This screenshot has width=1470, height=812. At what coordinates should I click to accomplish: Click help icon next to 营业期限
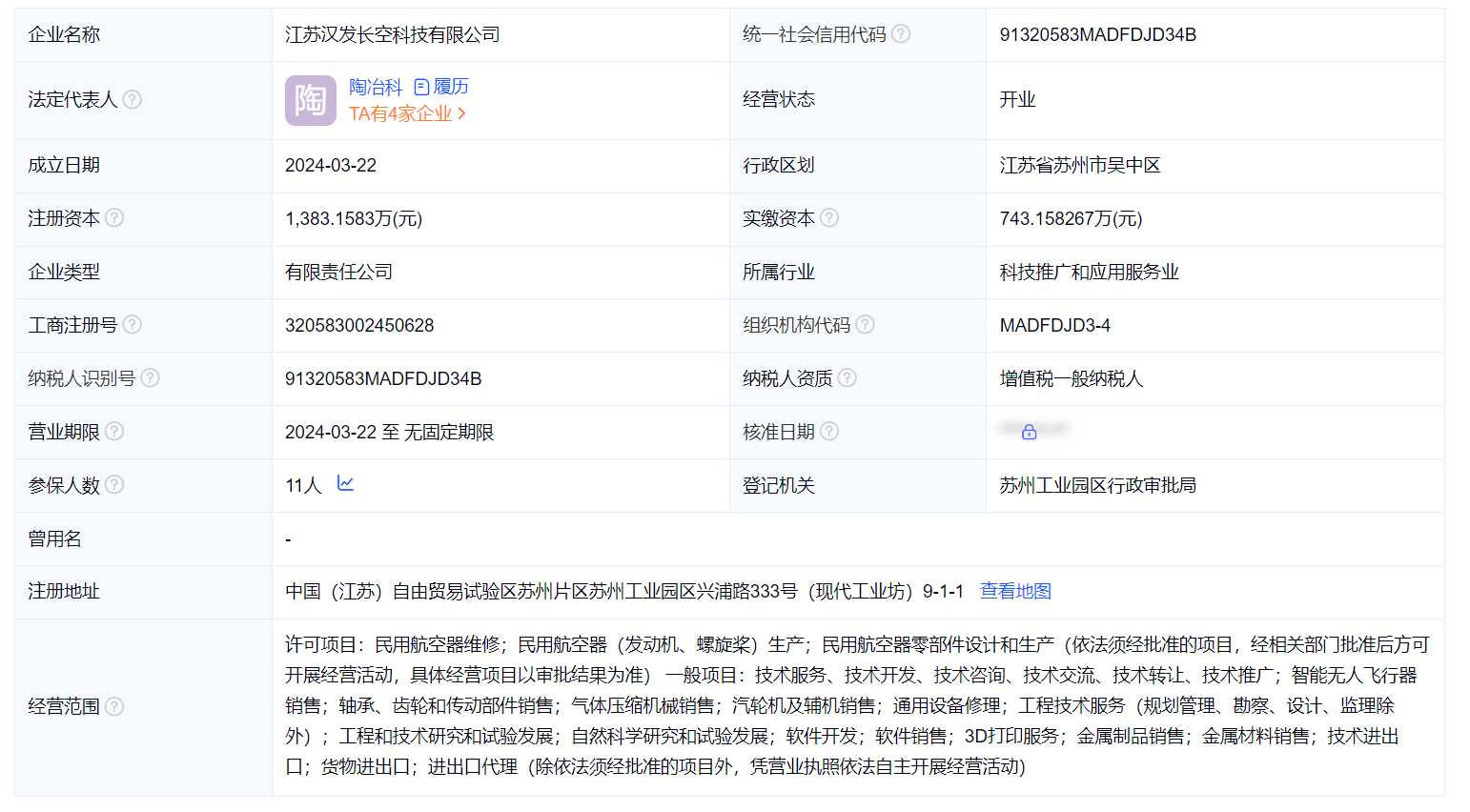coord(114,432)
